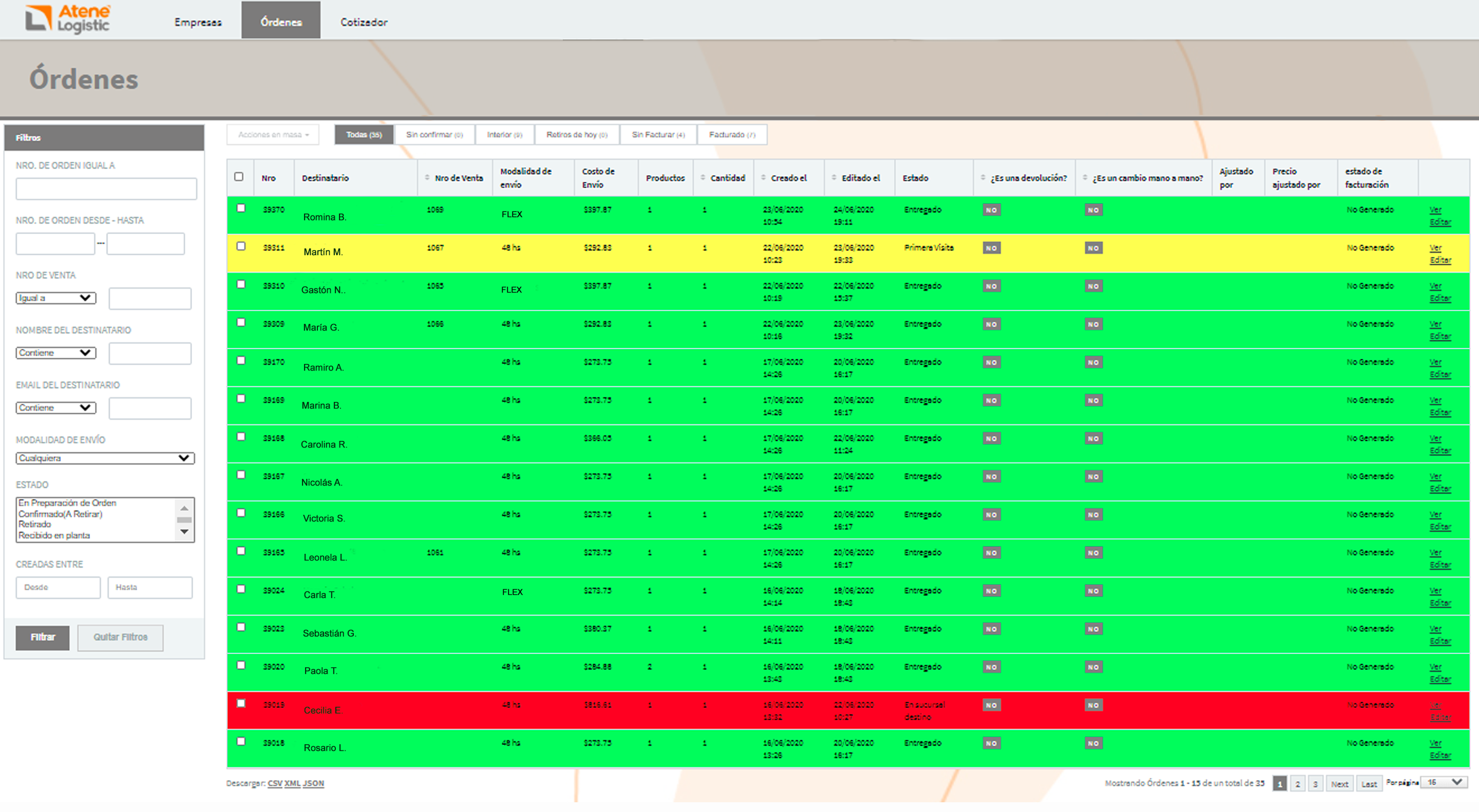
Task: Focus the Nro de orden igual a field
Action: click(x=106, y=189)
